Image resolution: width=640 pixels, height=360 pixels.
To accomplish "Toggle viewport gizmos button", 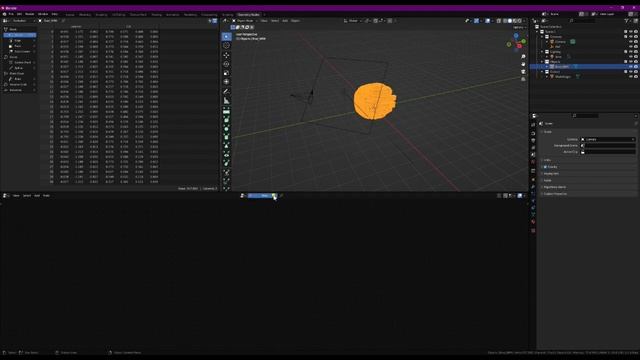I will 476,21.
